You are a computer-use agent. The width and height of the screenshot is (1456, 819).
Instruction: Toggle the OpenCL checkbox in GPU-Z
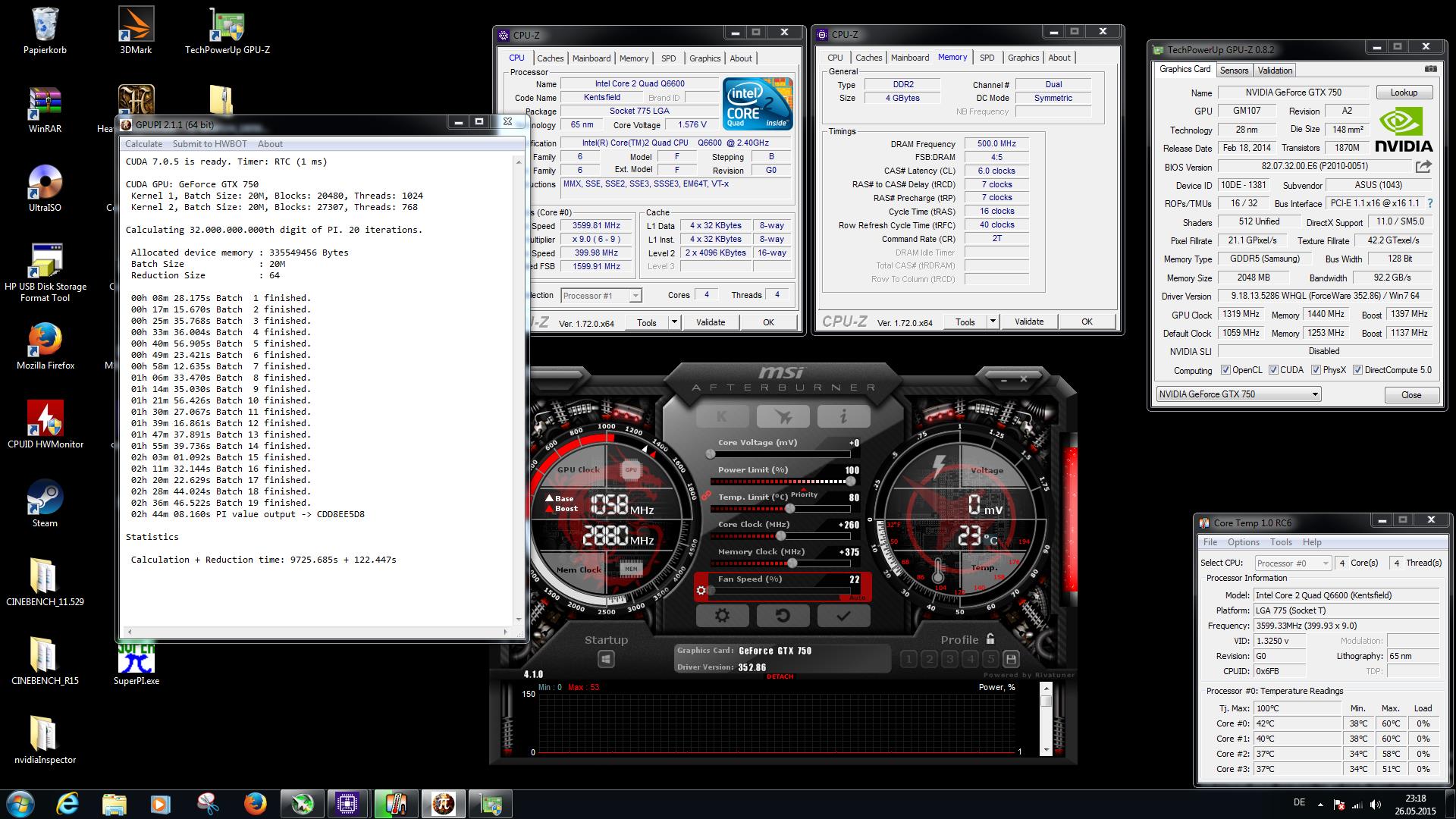coord(1225,370)
